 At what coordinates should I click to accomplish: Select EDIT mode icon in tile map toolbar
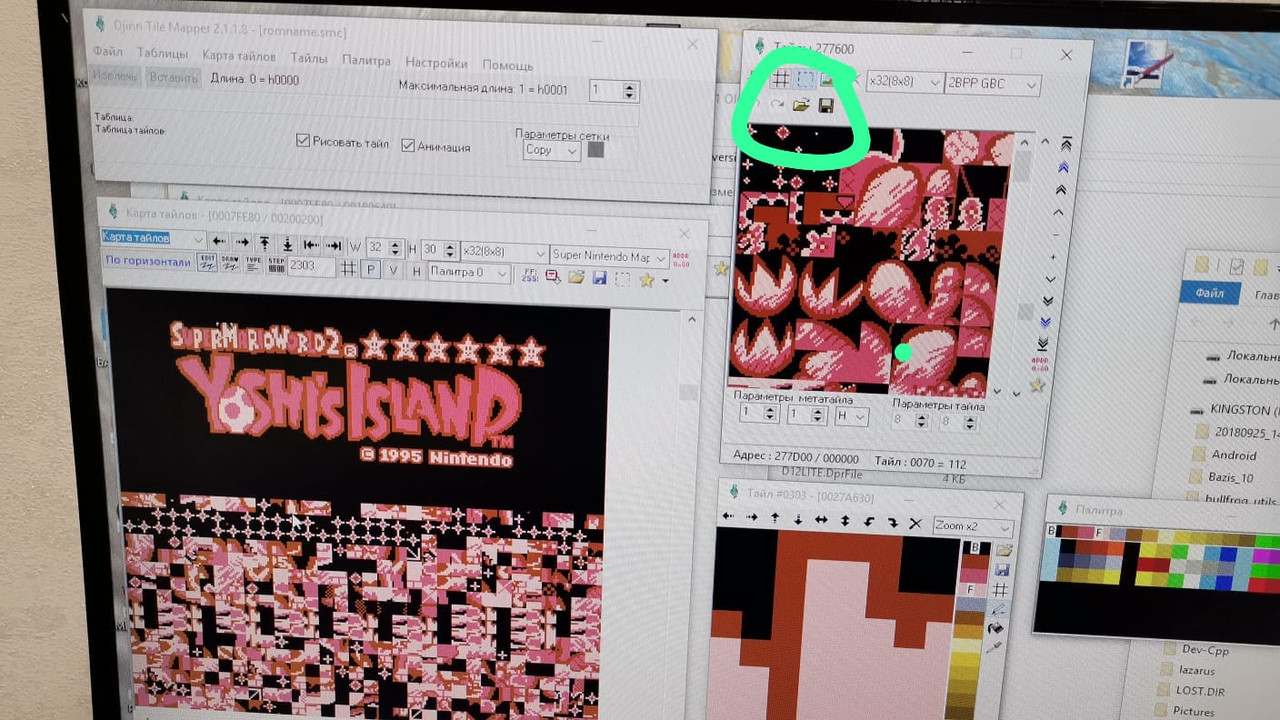click(x=207, y=263)
